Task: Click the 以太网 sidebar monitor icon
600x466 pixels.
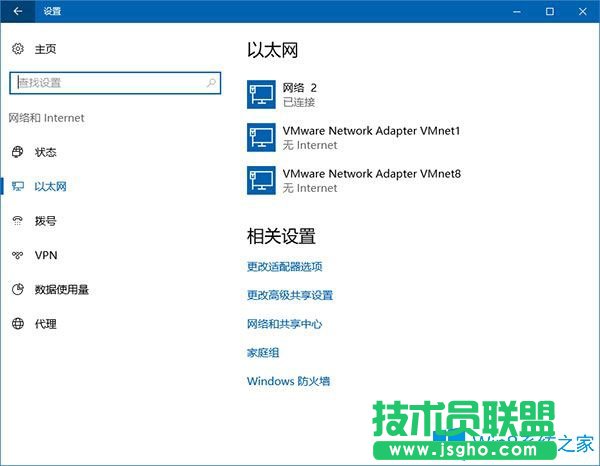Action: click(18, 186)
